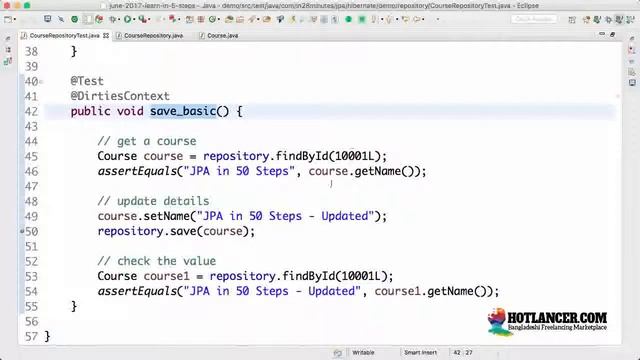This screenshot has width=640, height=360.
Task: Click the green square toolbar icon
Action: 362,19
